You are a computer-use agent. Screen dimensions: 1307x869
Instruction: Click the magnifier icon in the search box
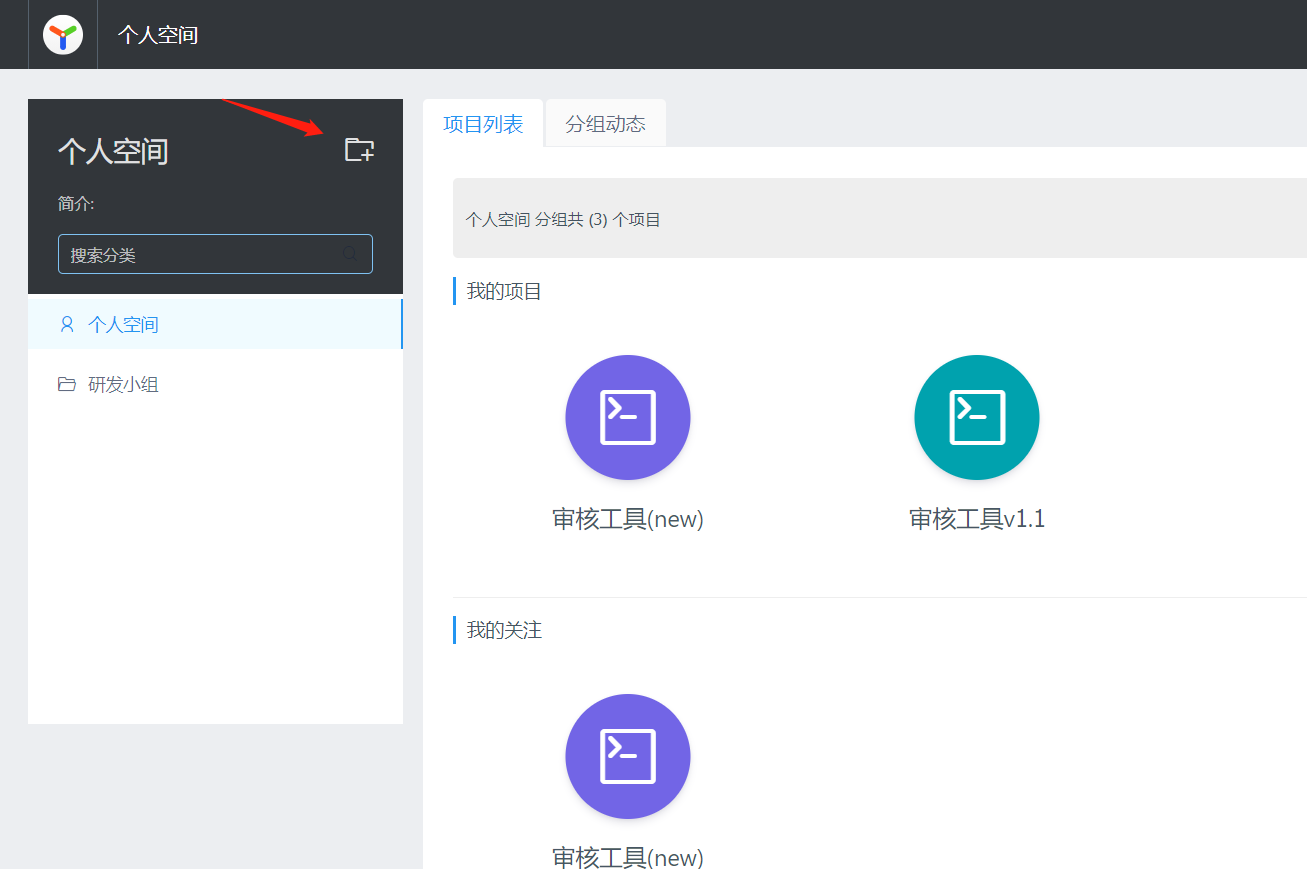tap(350, 254)
